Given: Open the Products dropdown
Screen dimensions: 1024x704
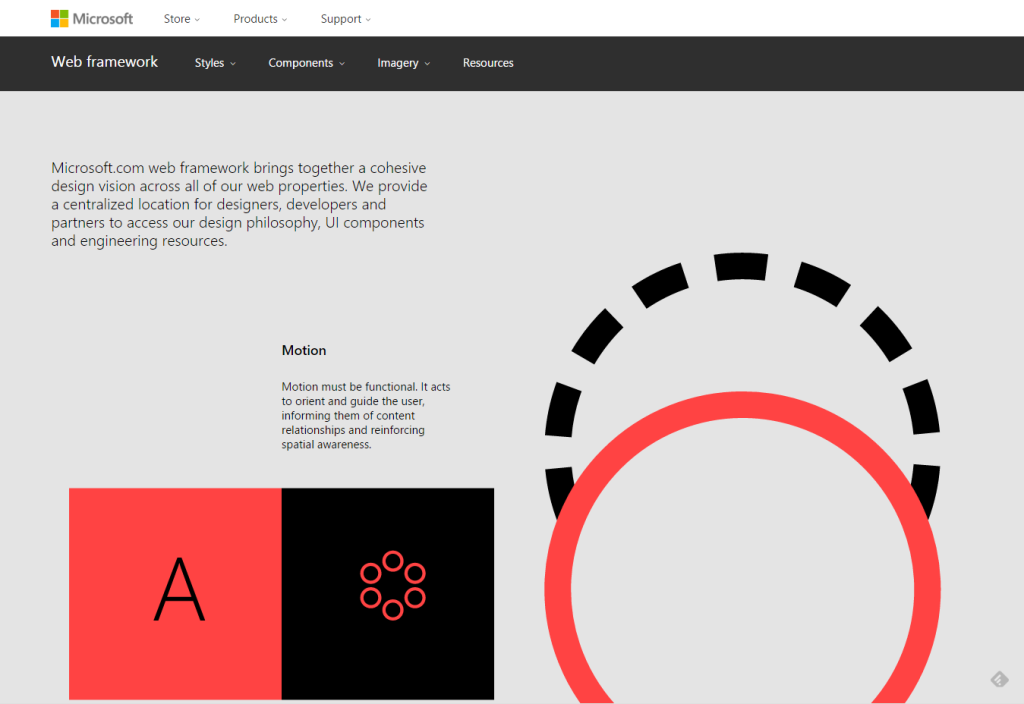Looking at the screenshot, I should coord(259,18).
